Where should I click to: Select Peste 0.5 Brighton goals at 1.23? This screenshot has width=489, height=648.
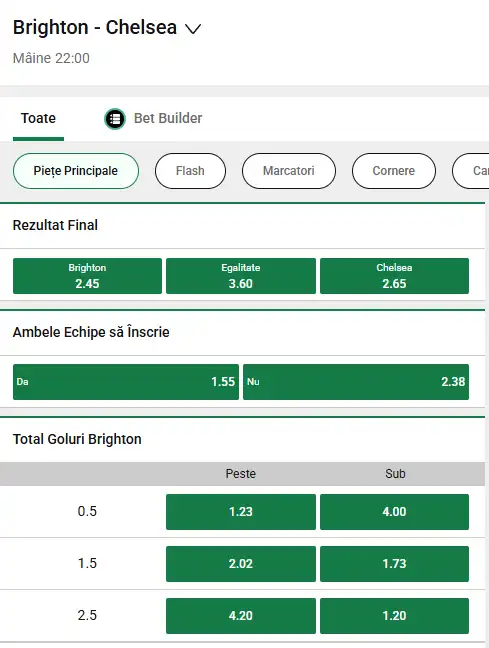click(x=241, y=512)
